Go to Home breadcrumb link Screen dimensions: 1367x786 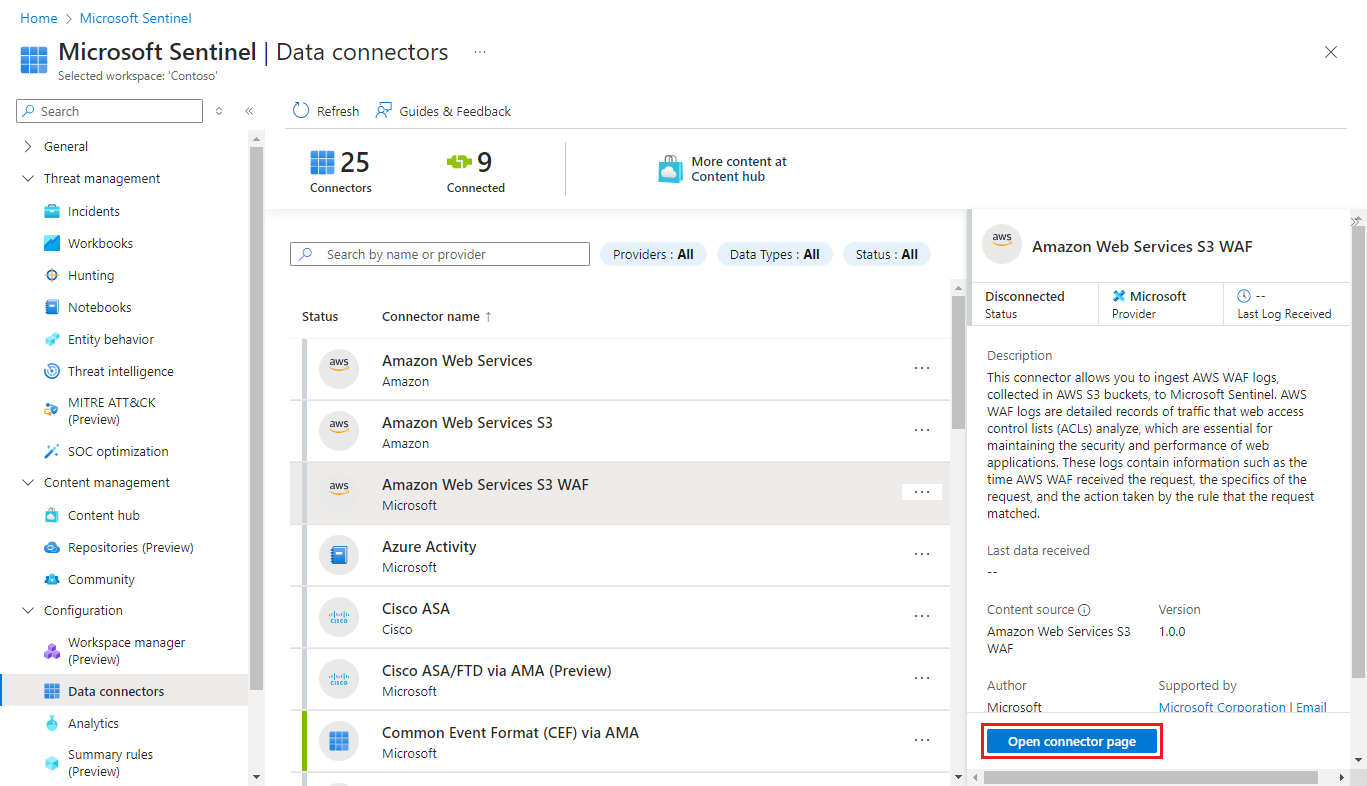(38, 18)
